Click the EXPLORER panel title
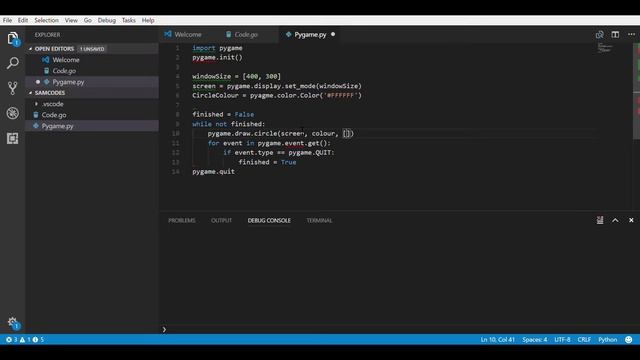Image resolution: width=640 pixels, height=360 pixels. click(x=47, y=35)
